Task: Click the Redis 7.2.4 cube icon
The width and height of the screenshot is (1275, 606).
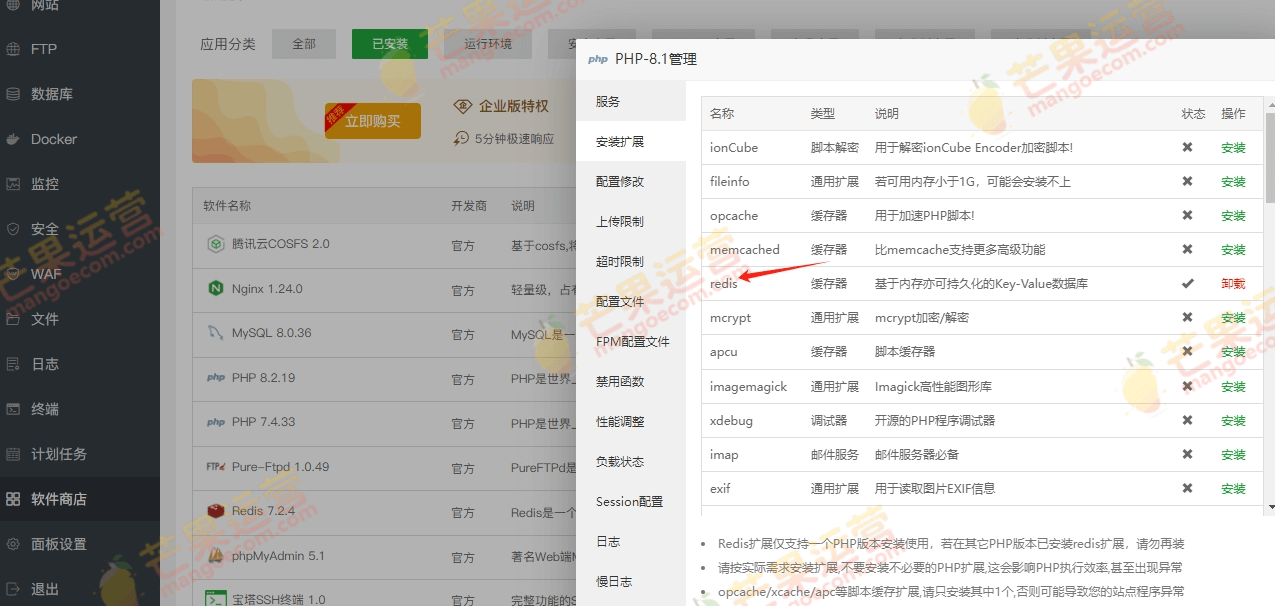Action: [x=215, y=511]
